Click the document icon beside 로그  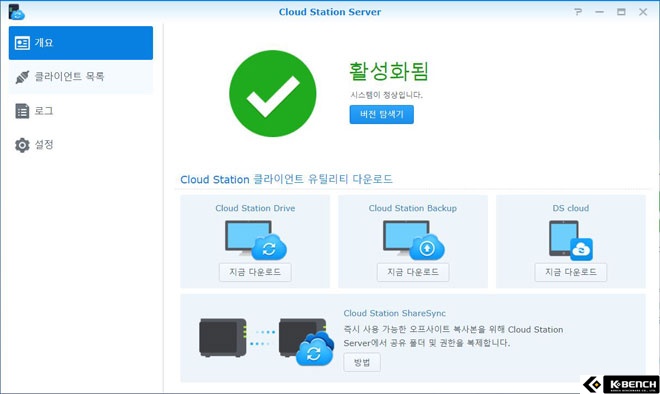(x=22, y=111)
